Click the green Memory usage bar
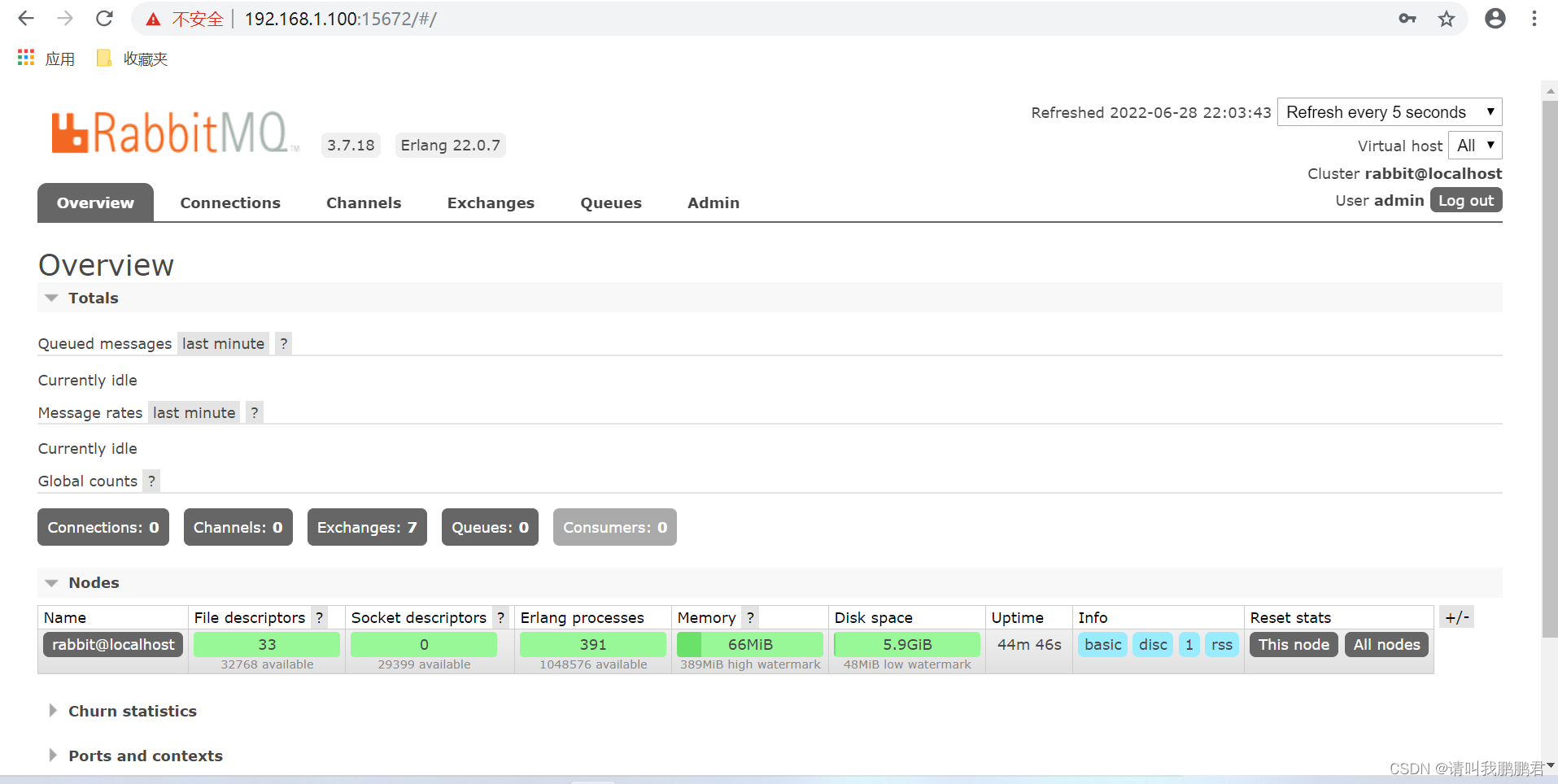The width and height of the screenshot is (1558, 784). click(x=749, y=644)
